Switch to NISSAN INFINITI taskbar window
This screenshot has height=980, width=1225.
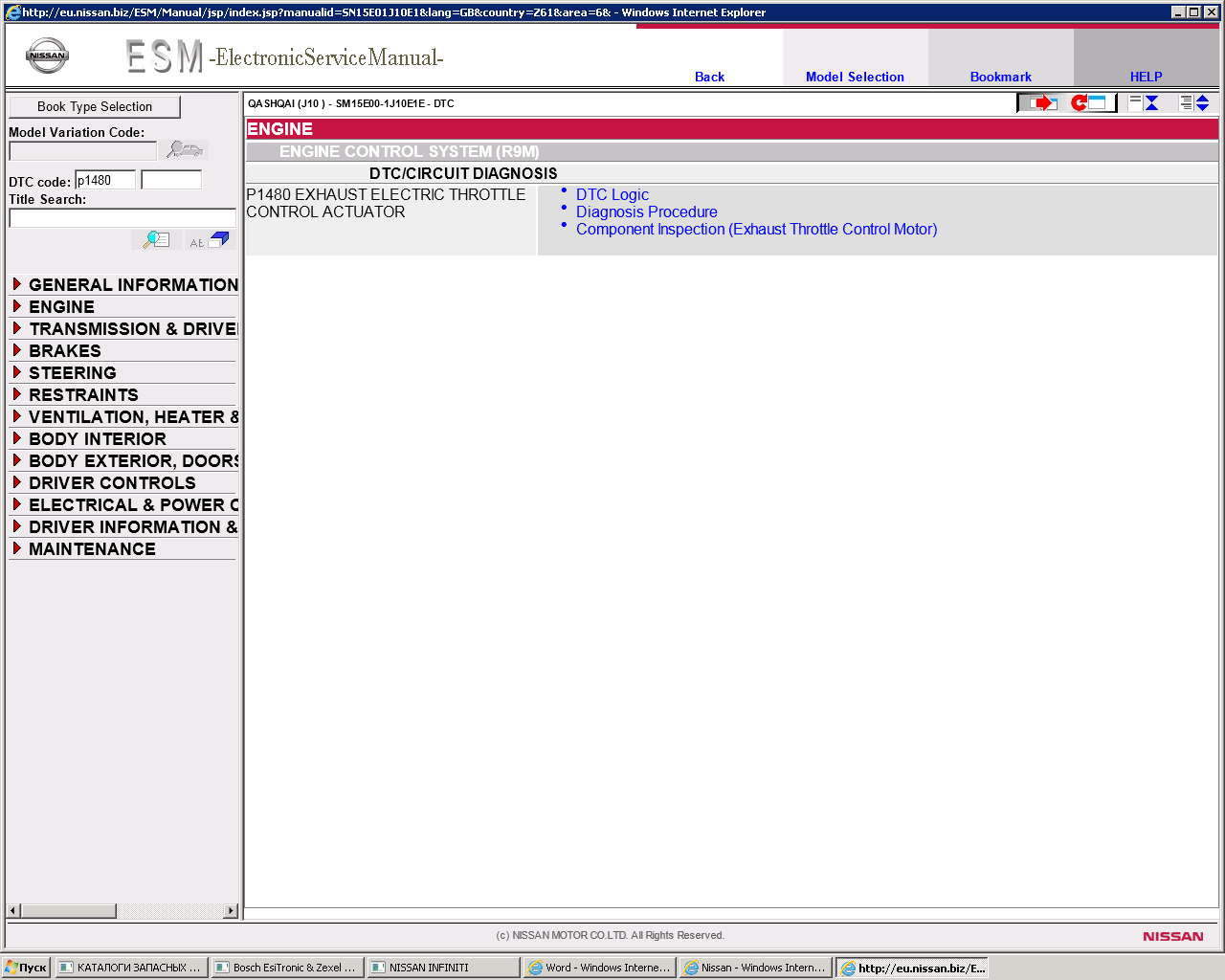tap(443, 968)
